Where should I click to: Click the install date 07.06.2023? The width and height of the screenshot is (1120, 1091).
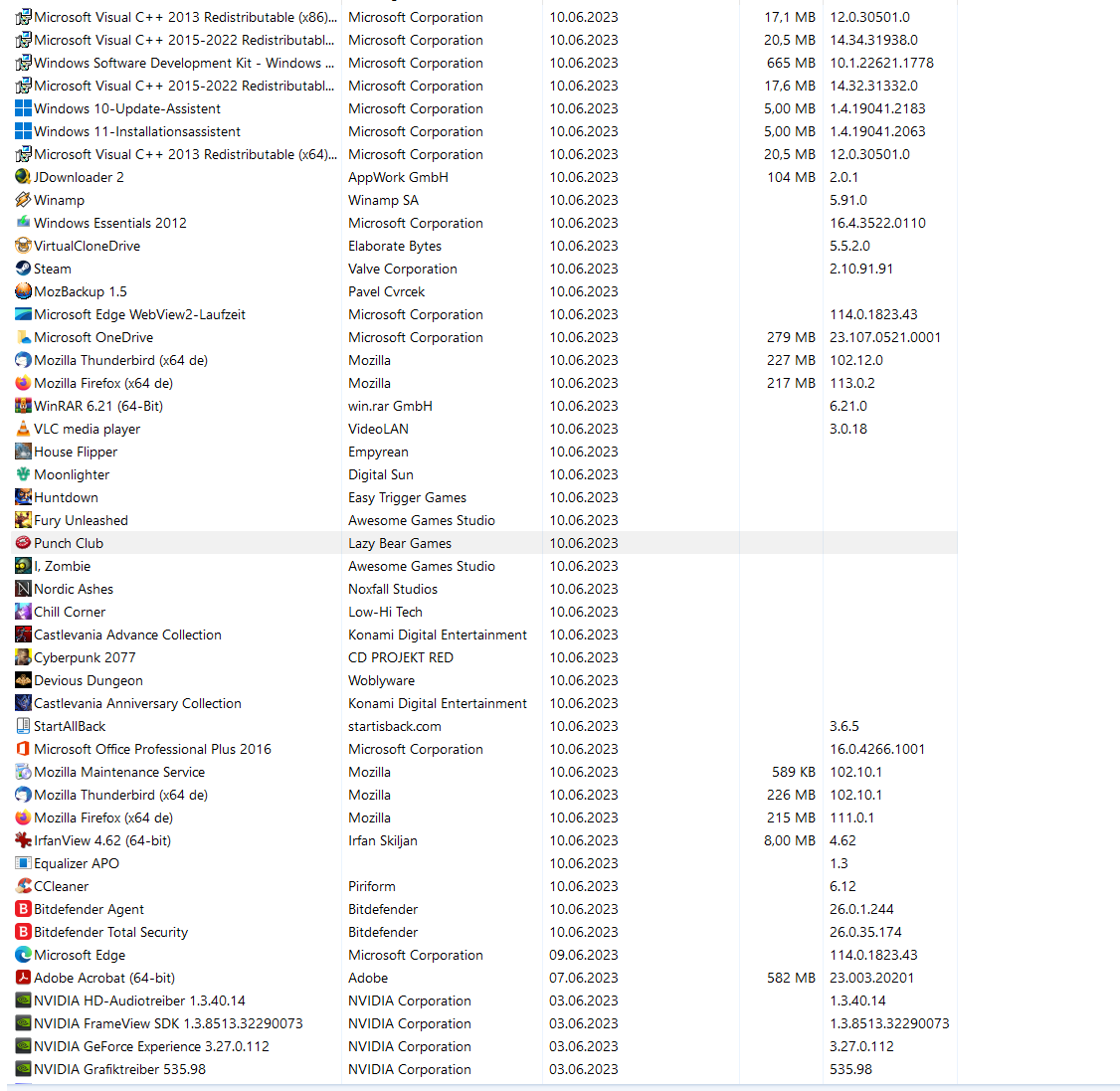pos(584,977)
